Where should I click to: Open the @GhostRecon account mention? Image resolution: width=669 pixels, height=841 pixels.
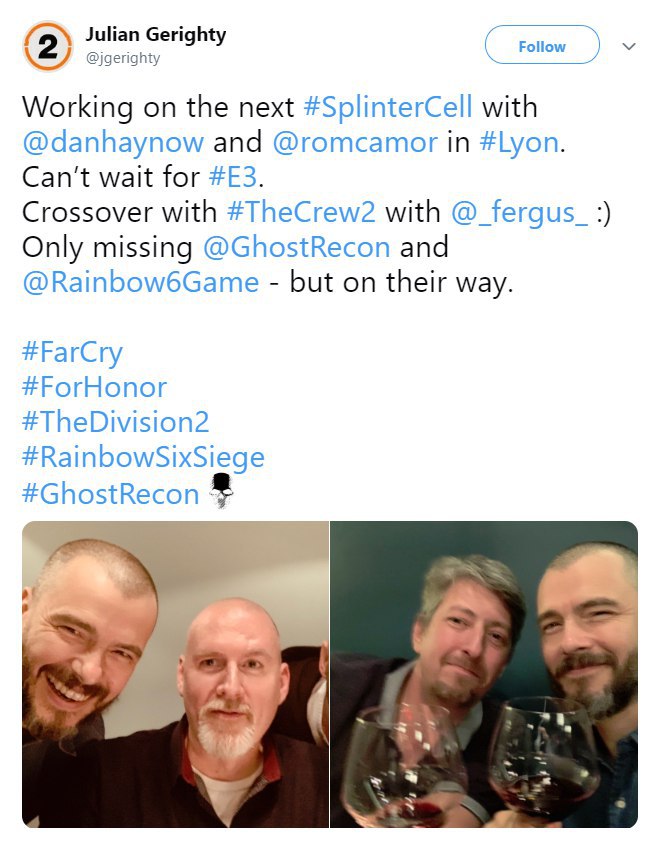pyautogui.click(x=297, y=247)
